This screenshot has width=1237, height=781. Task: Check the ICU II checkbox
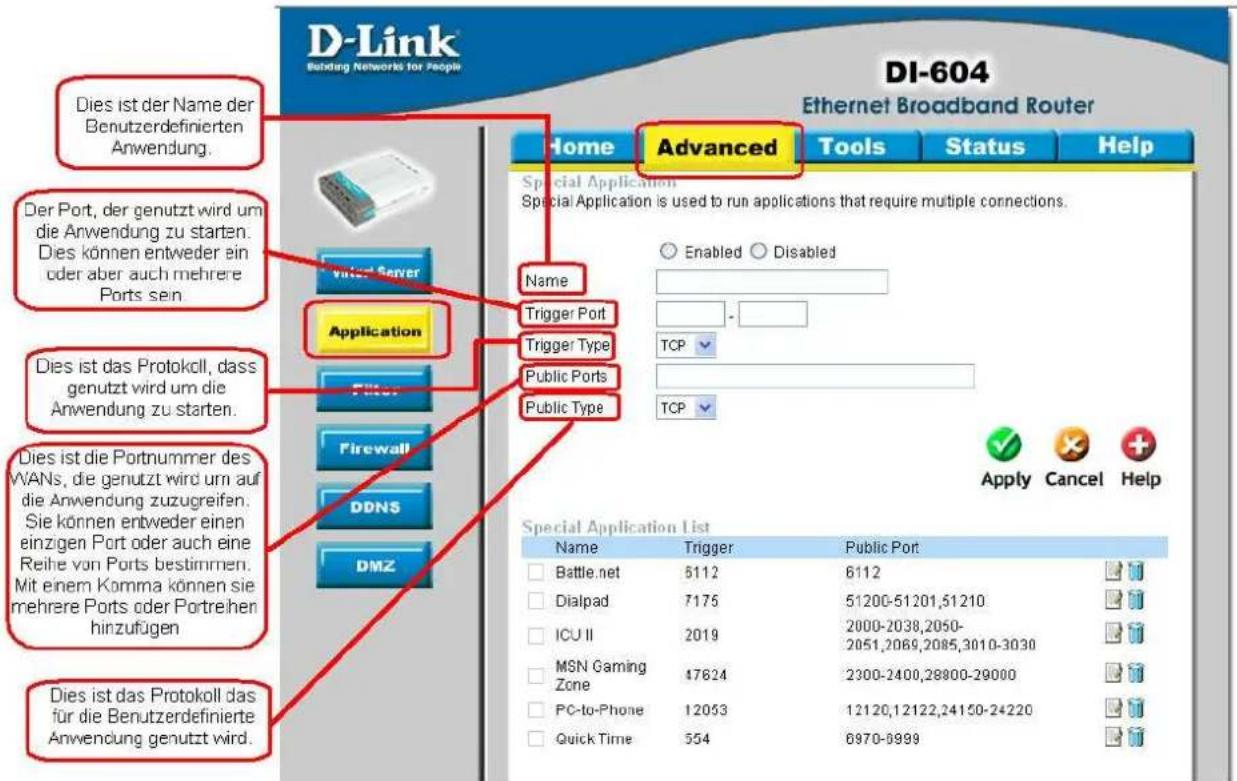tap(535, 634)
